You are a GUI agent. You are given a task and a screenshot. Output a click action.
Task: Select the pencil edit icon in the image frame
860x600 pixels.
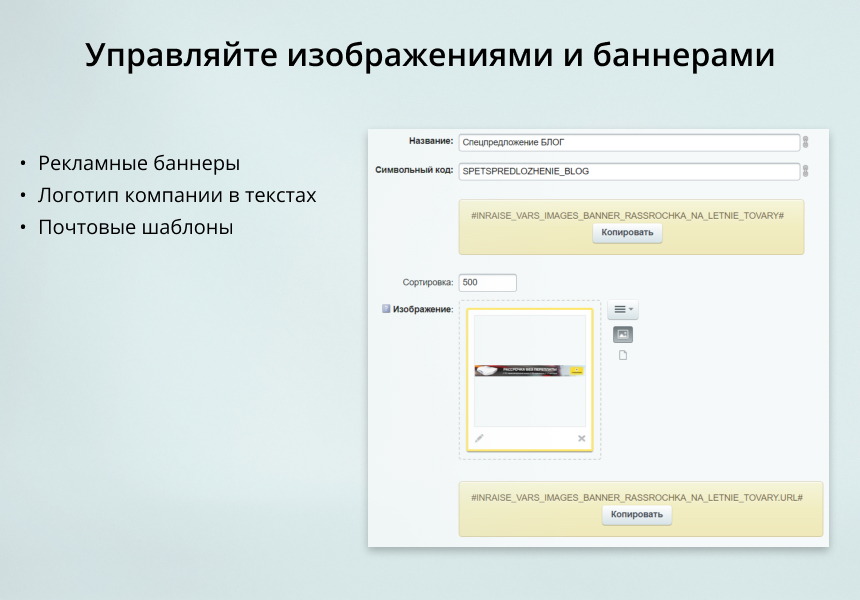pos(479,438)
